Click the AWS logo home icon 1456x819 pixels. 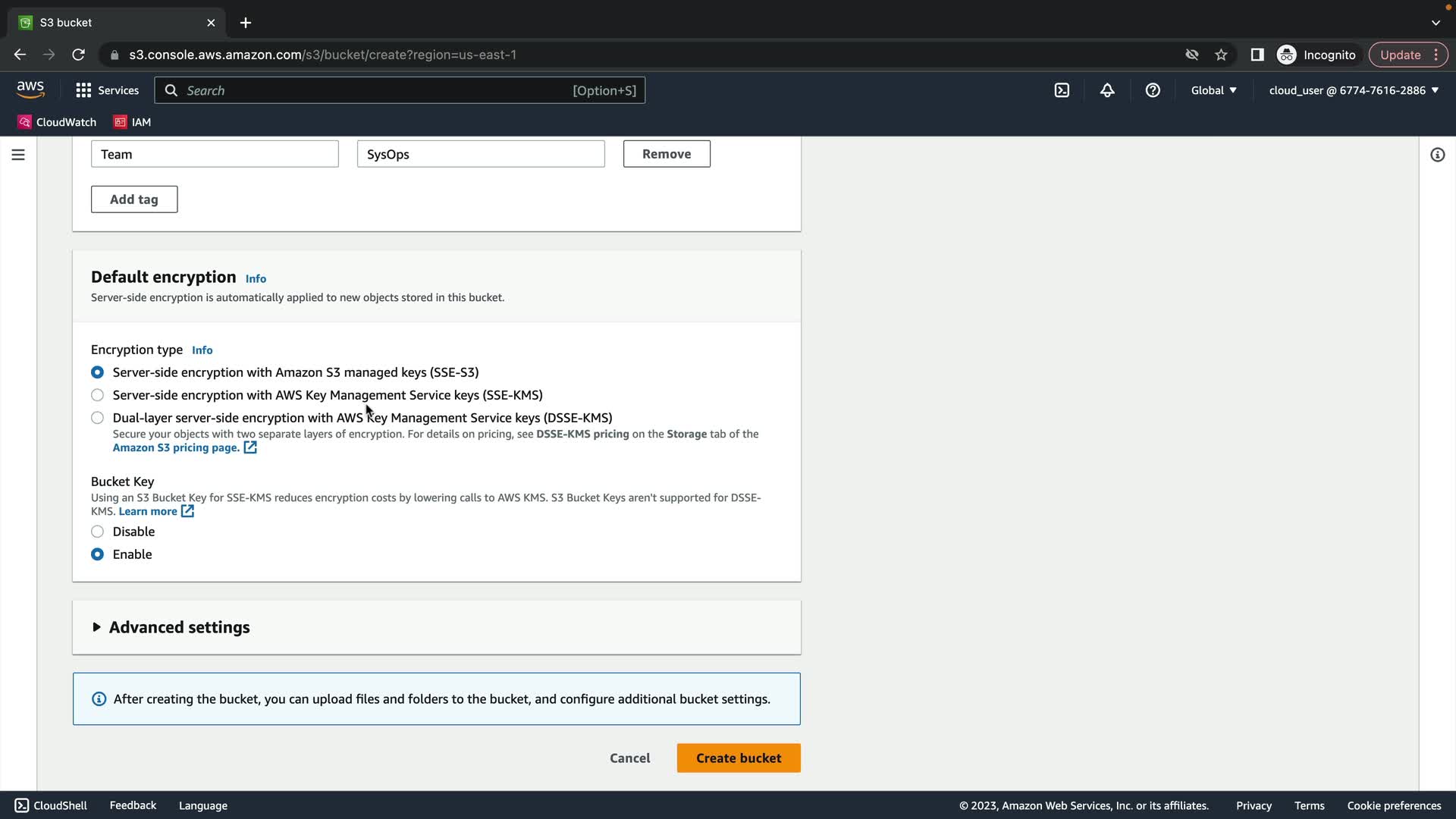[30, 89]
